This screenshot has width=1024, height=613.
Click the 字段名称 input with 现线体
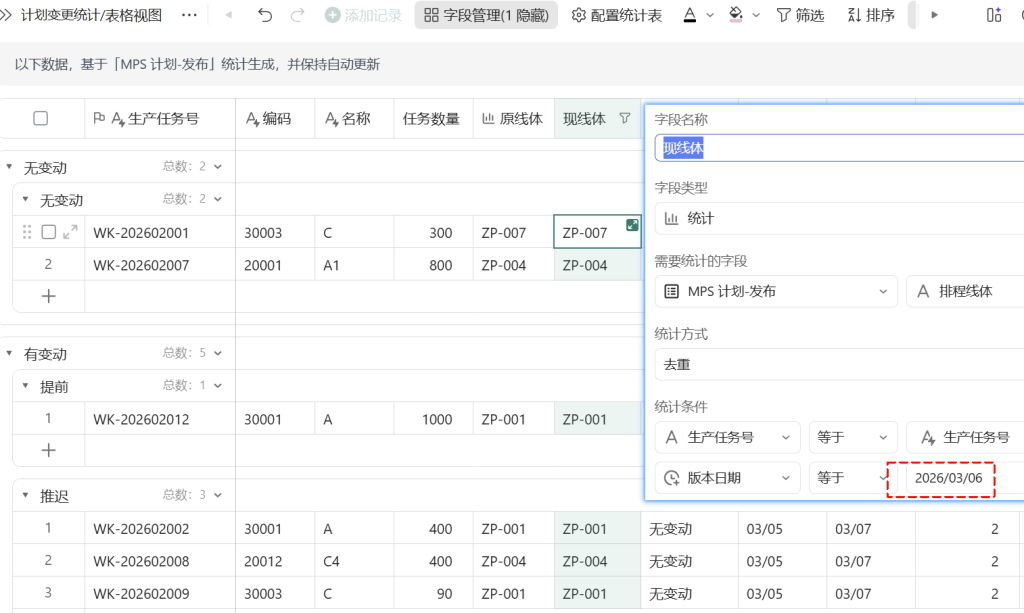click(839, 148)
